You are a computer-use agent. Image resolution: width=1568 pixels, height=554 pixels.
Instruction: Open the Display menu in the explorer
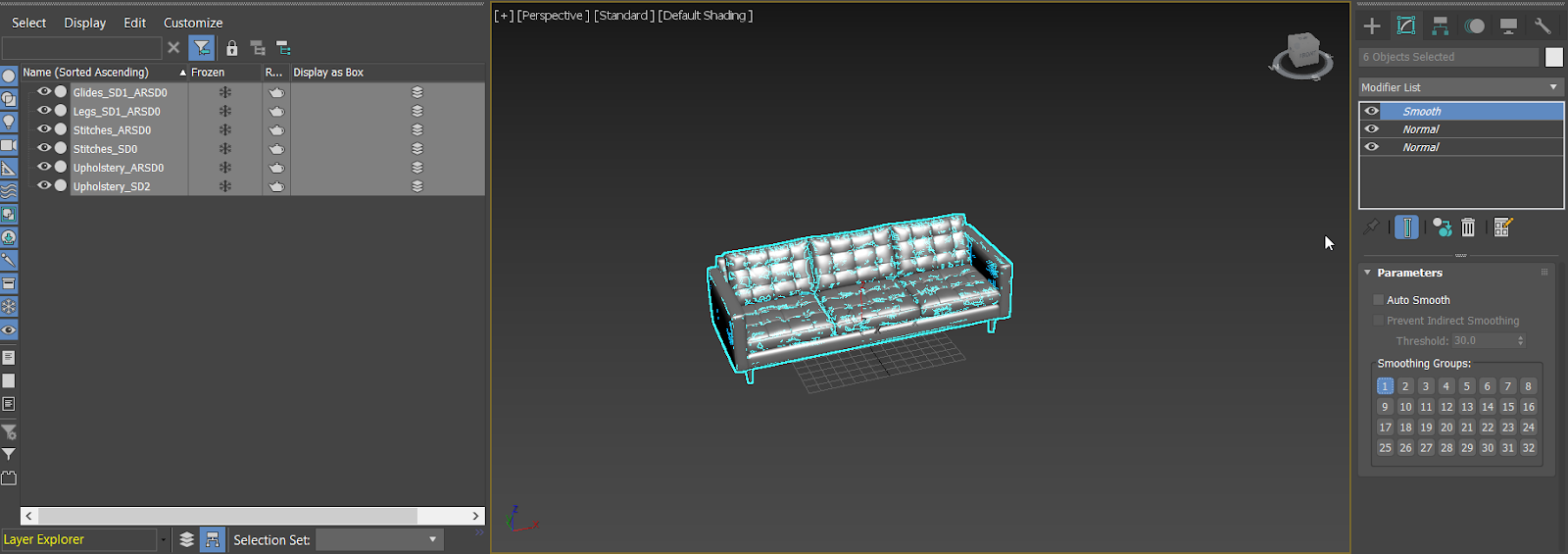pyautogui.click(x=85, y=23)
